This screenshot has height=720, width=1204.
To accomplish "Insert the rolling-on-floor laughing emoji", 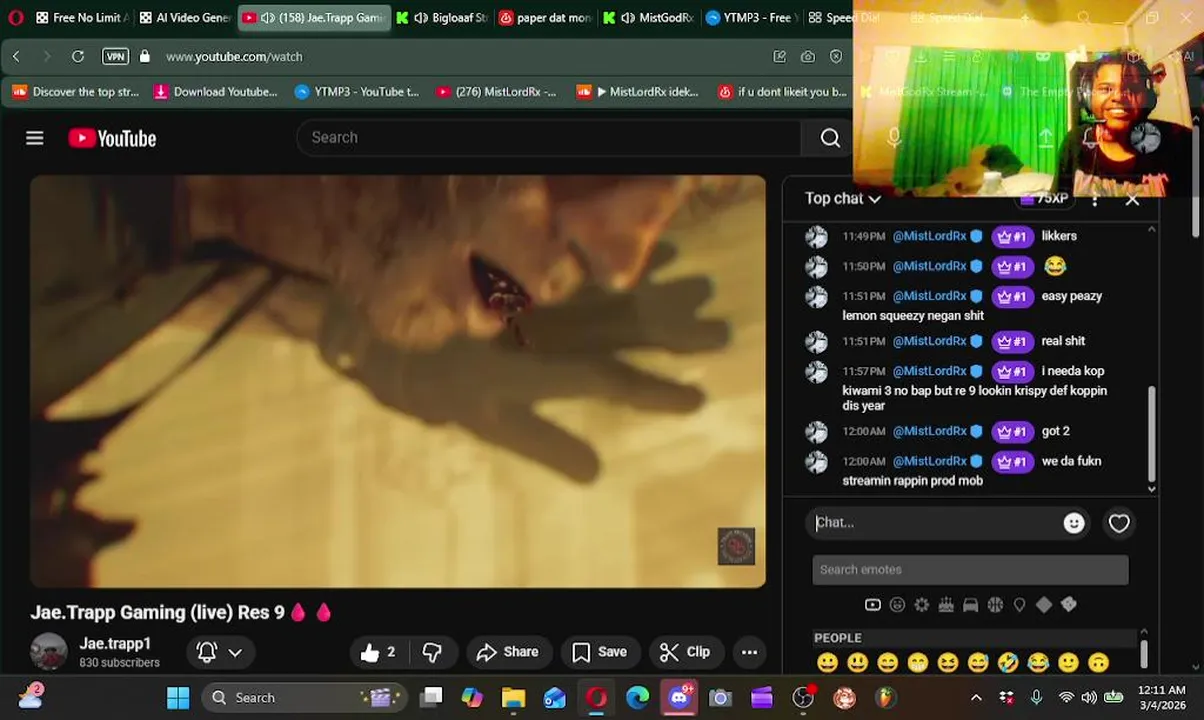I will [x=1008, y=662].
